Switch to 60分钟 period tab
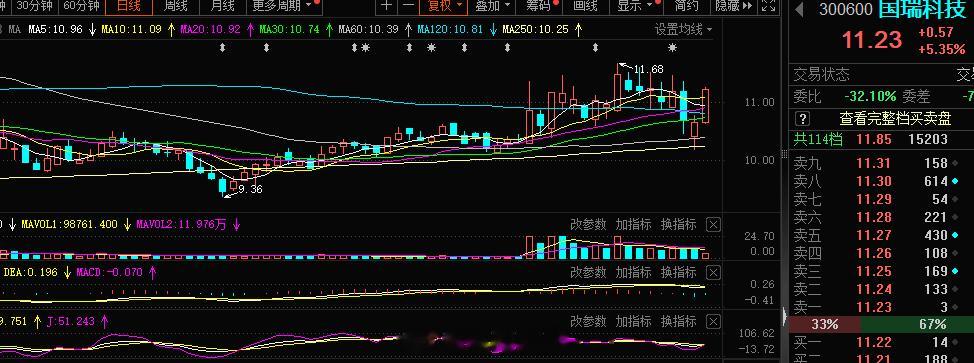The height and width of the screenshot is (363, 974). pos(81,6)
